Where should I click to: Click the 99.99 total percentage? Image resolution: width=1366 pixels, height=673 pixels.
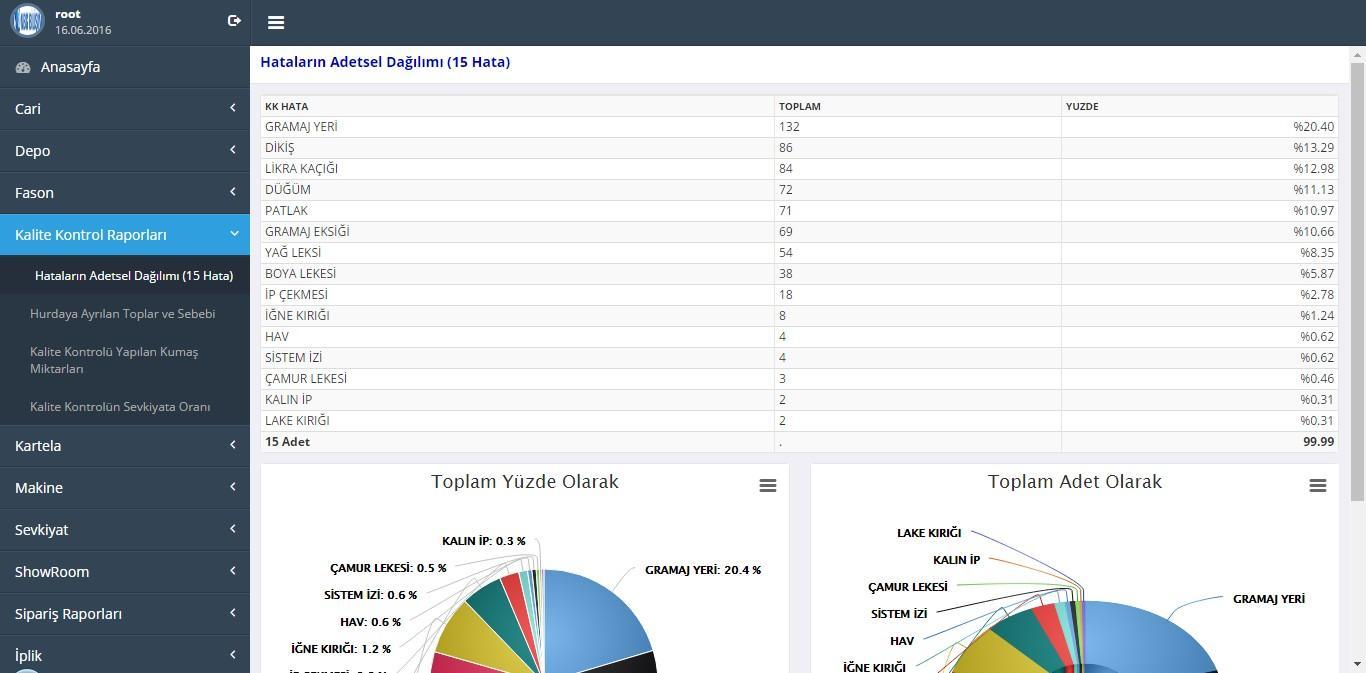click(x=1318, y=442)
